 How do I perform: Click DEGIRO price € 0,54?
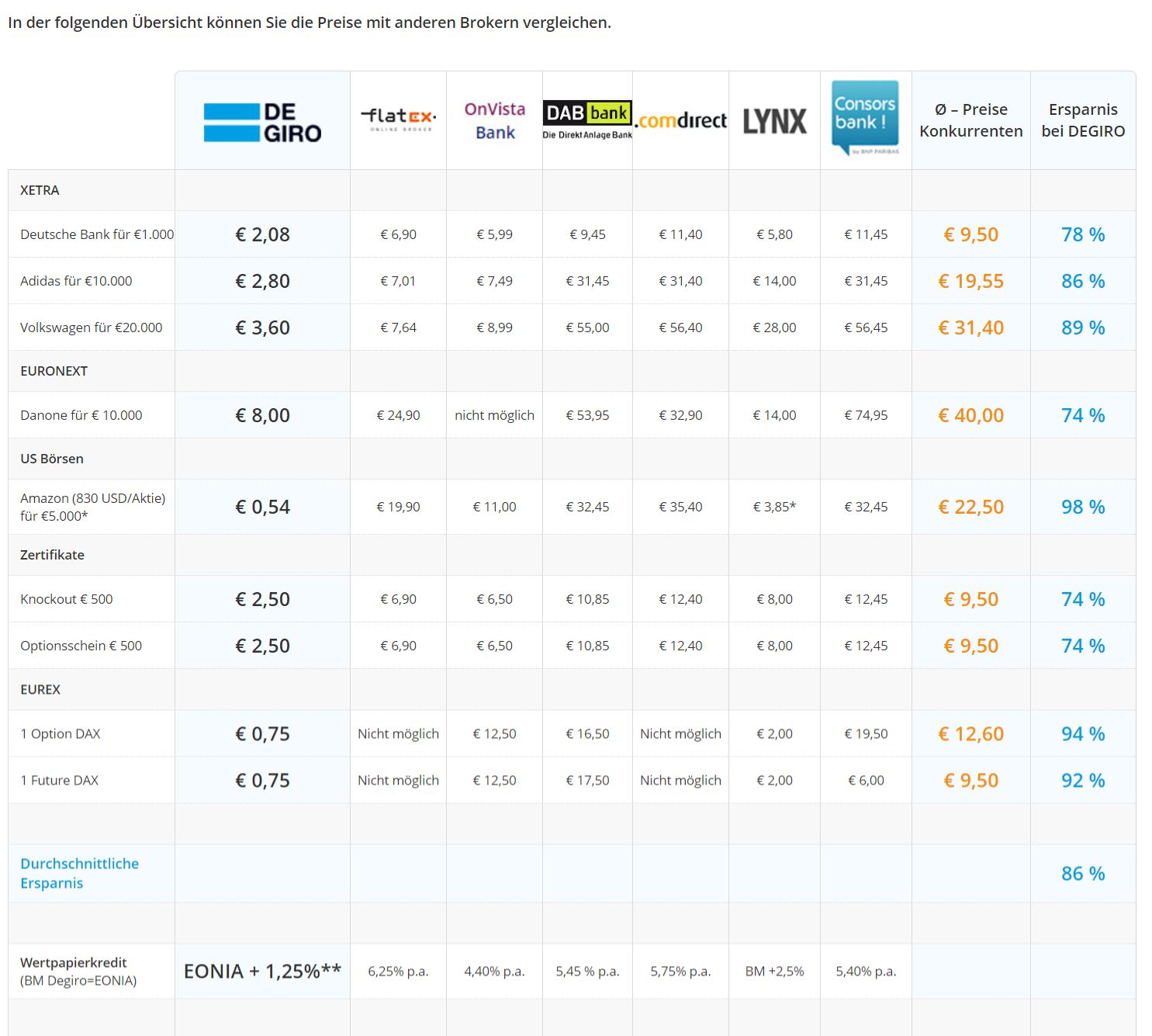pyautogui.click(x=262, y=507)
